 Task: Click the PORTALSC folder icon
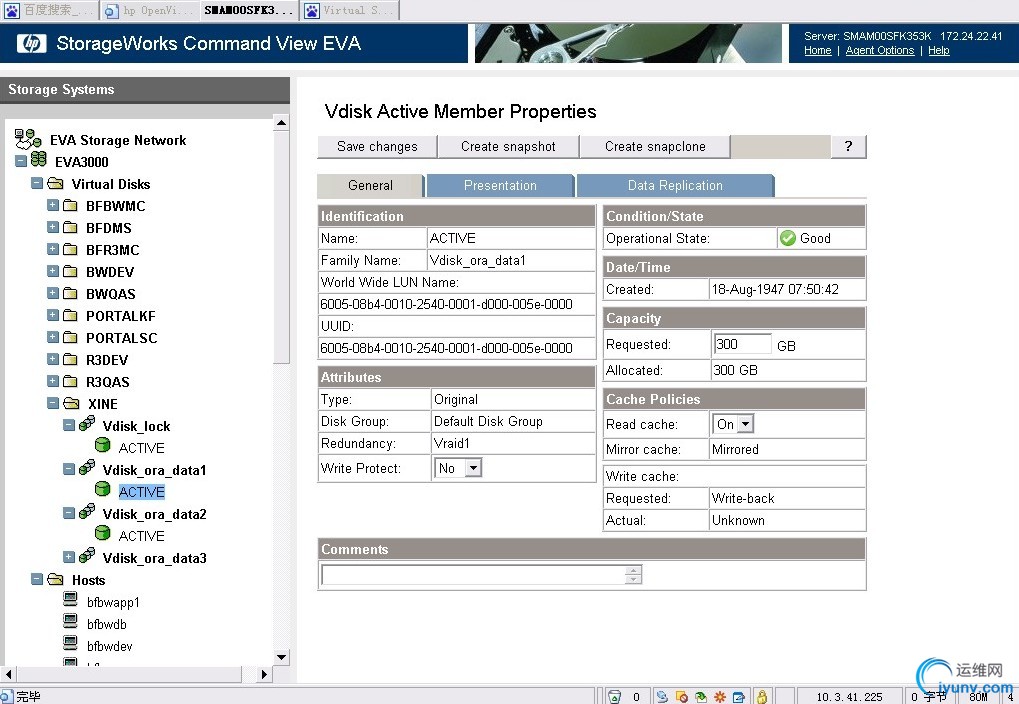(70, 337)
